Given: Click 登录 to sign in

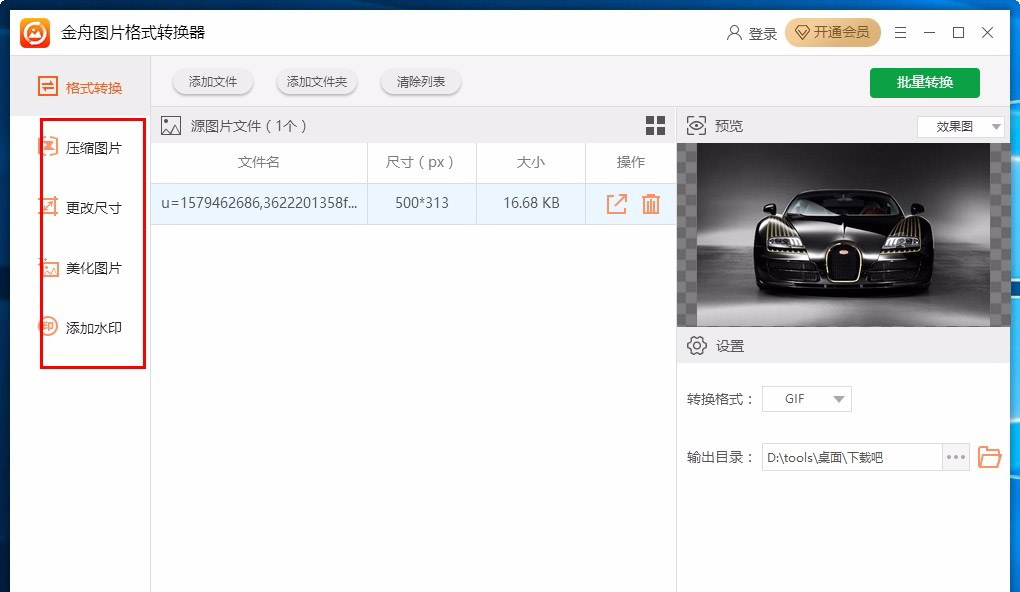Looking at the screenshot, I should tap(761, 32).
